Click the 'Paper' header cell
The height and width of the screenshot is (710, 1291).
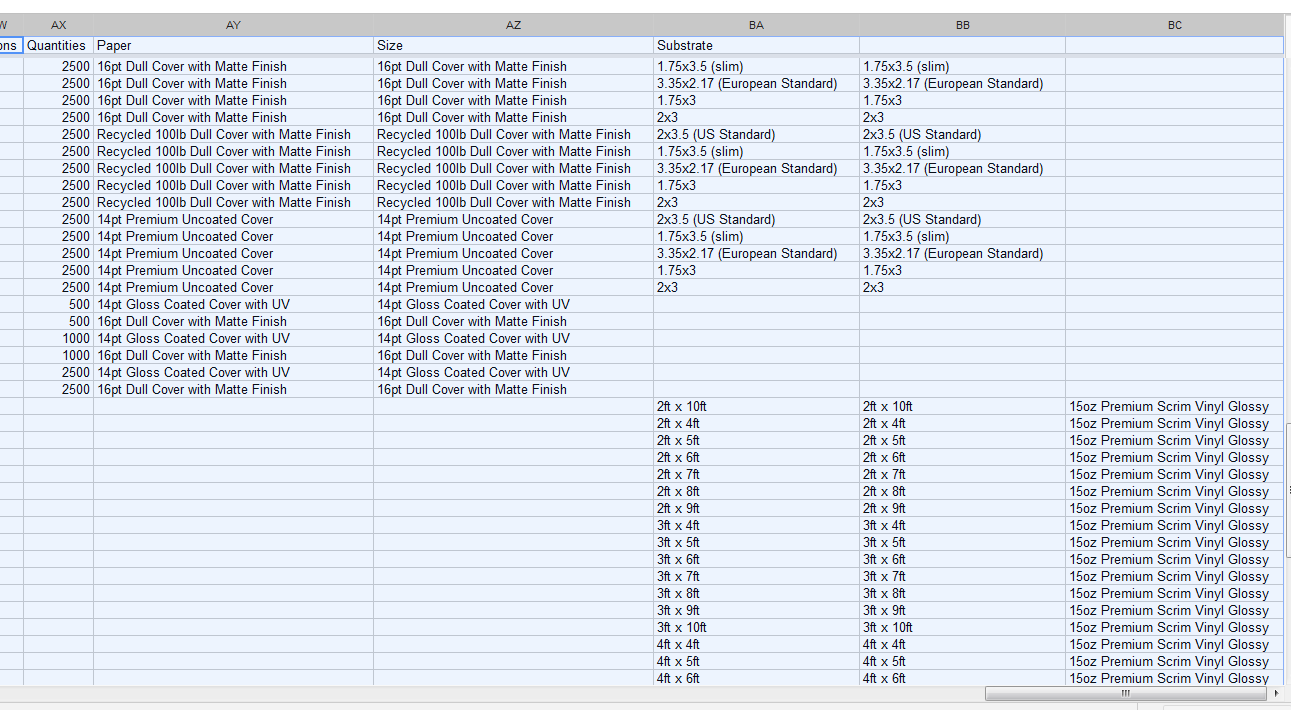(x=233, y=45)
